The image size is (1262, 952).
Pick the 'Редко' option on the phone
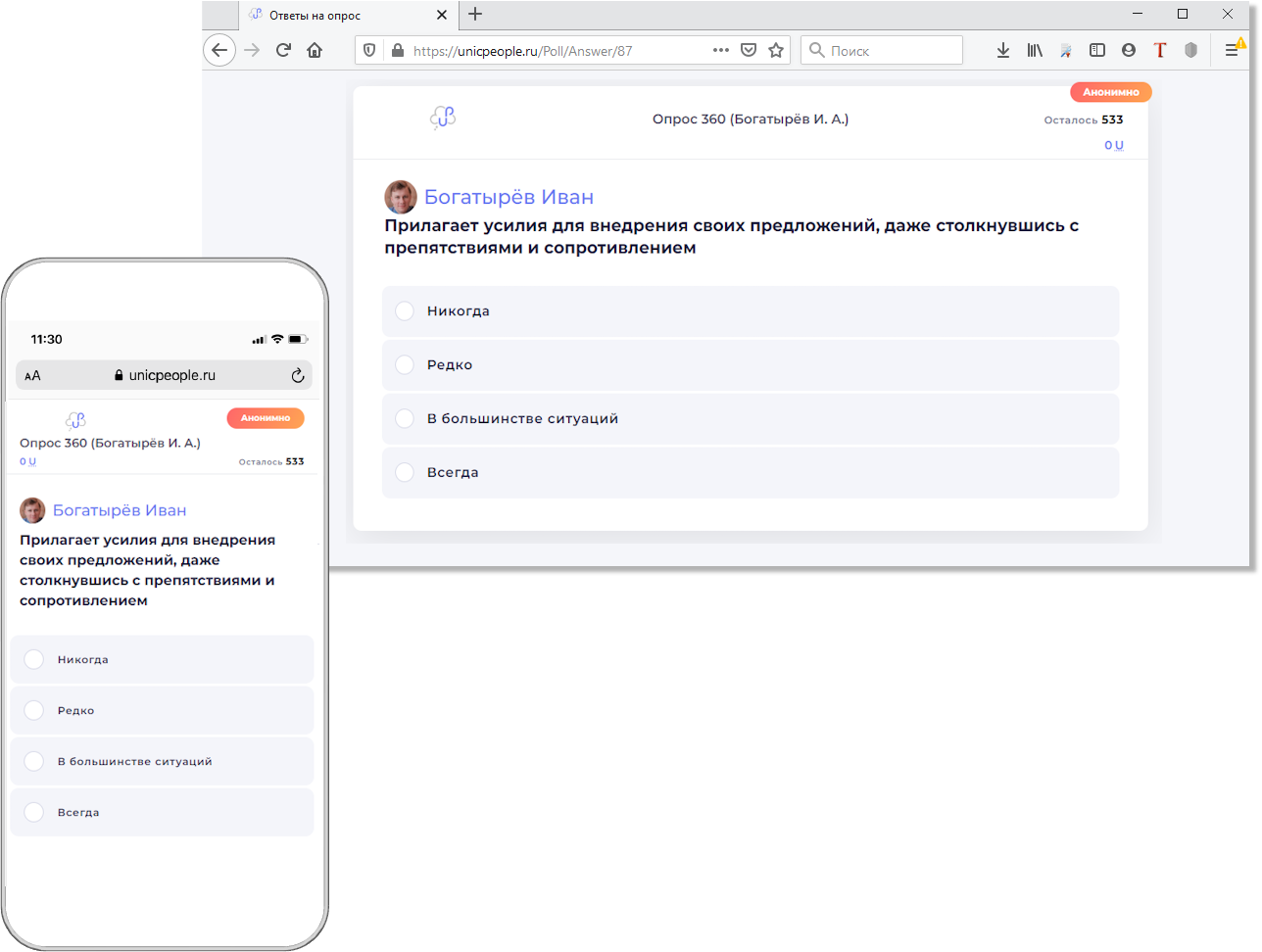[x=34, y=710]
